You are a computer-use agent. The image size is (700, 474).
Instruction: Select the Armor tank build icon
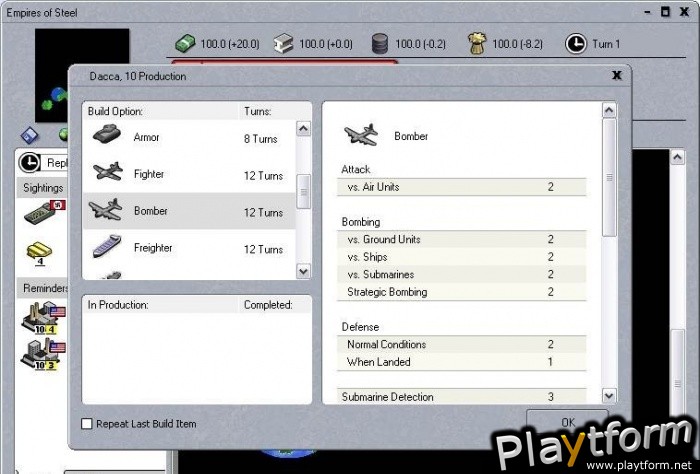107,134
